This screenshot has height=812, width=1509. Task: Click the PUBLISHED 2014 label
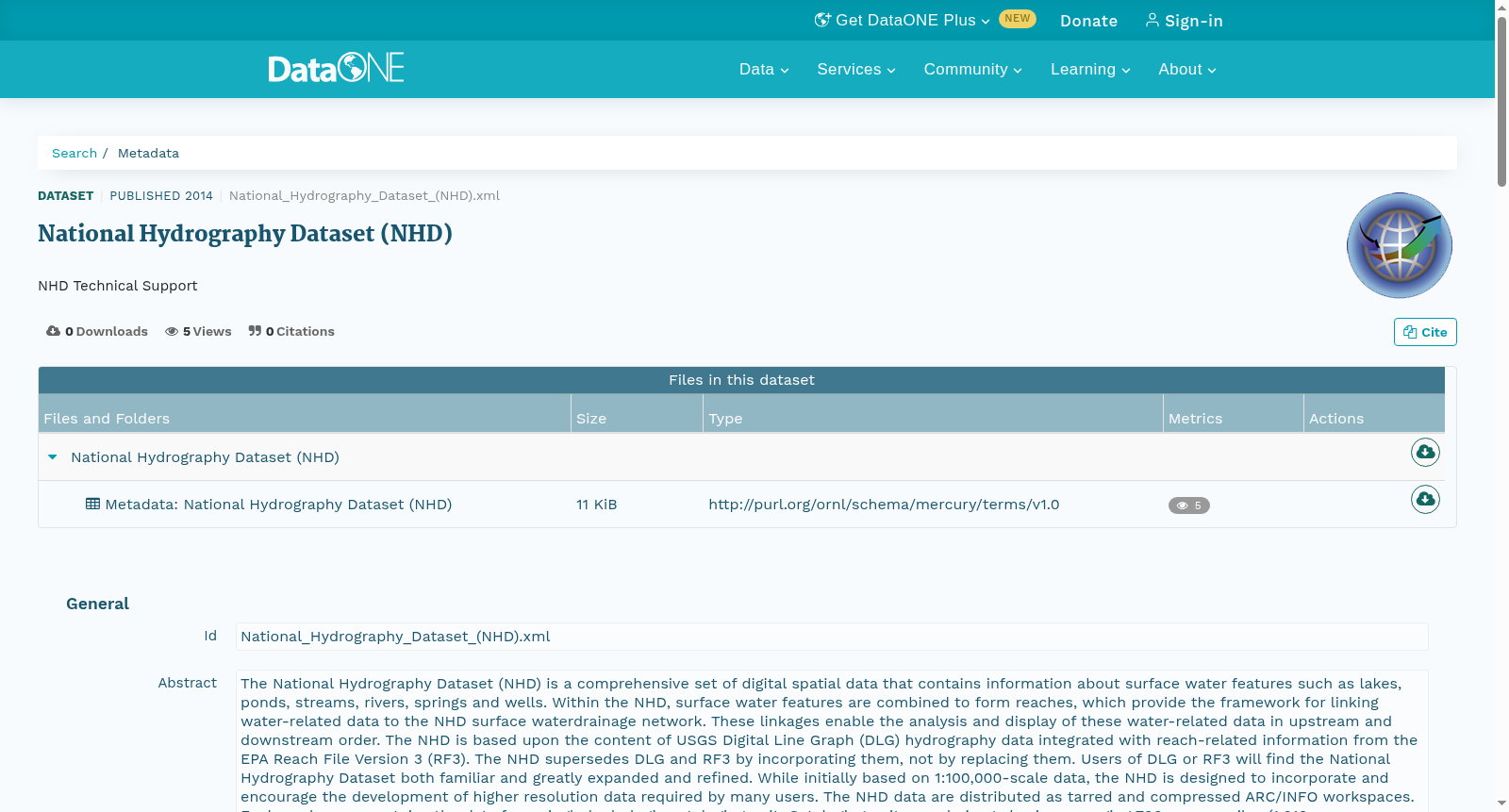(x=161, y=196)
